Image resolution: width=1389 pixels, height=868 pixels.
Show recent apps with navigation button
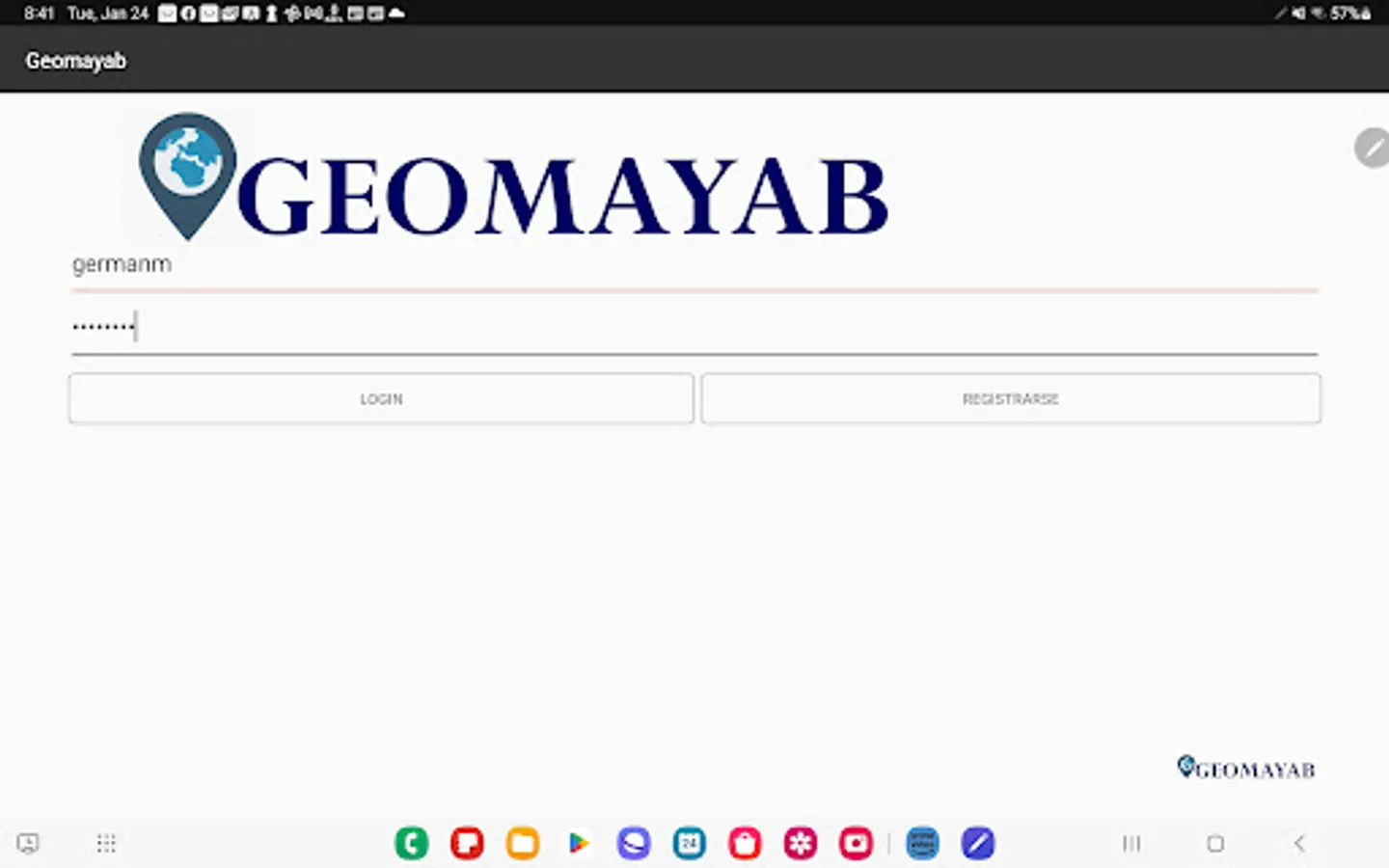point(1131,844)
